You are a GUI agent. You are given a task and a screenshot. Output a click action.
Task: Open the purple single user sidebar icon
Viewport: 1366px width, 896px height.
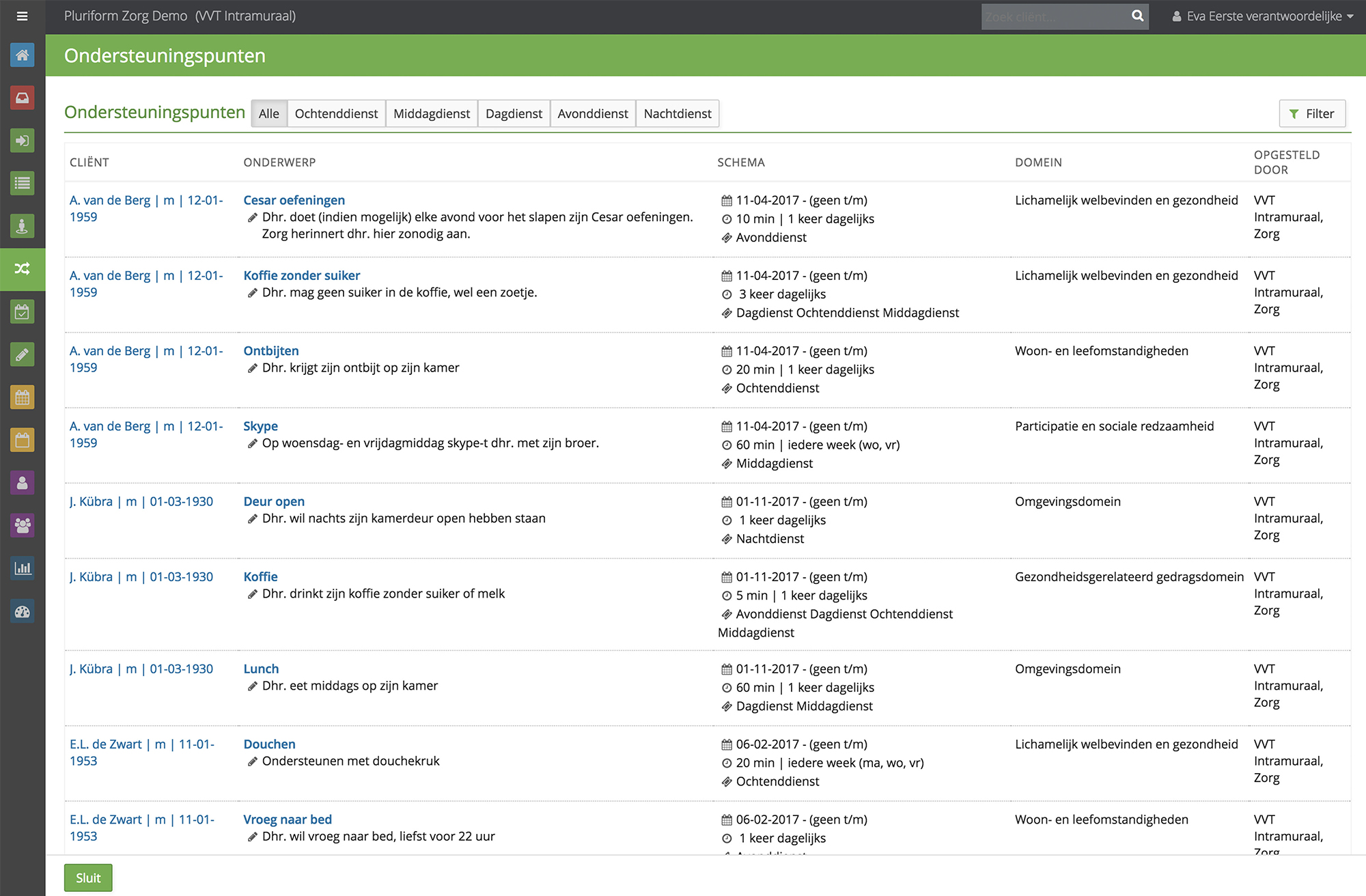coord(23,483)
